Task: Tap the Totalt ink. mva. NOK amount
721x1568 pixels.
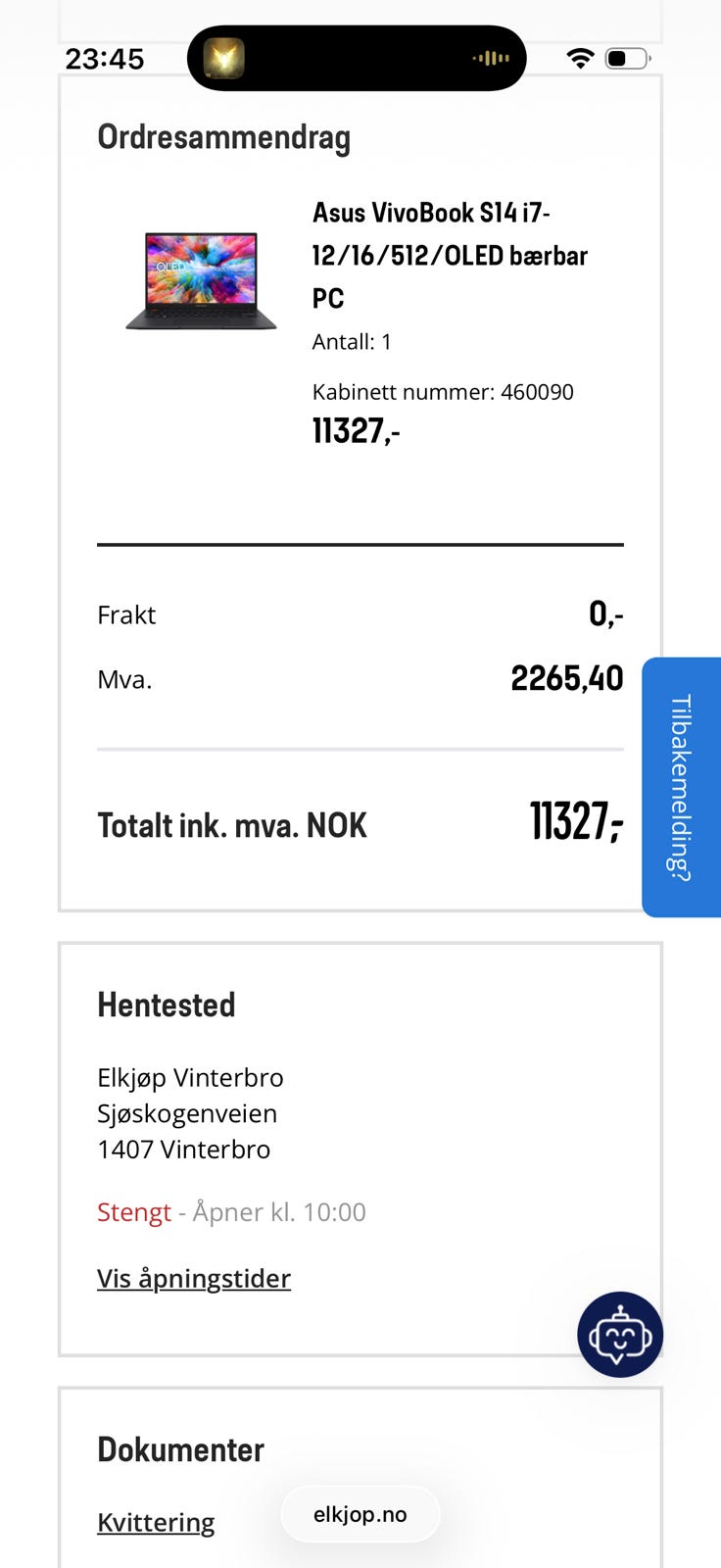Action: [x=576, y=821]
